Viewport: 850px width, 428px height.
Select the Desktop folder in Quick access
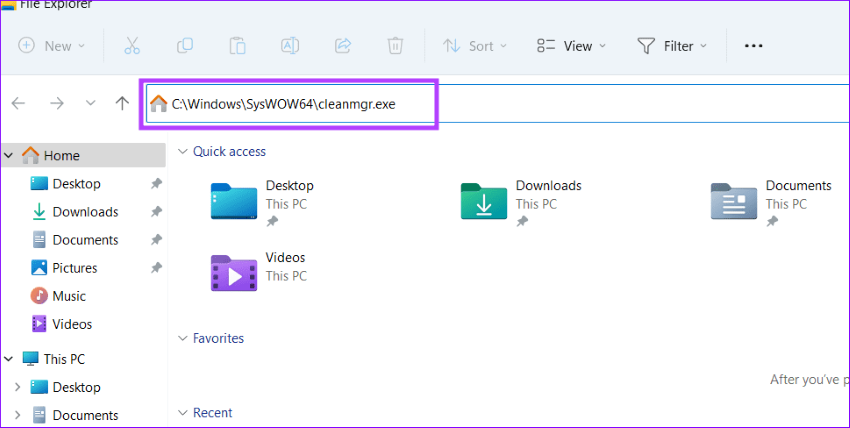[x=263, y=203]
